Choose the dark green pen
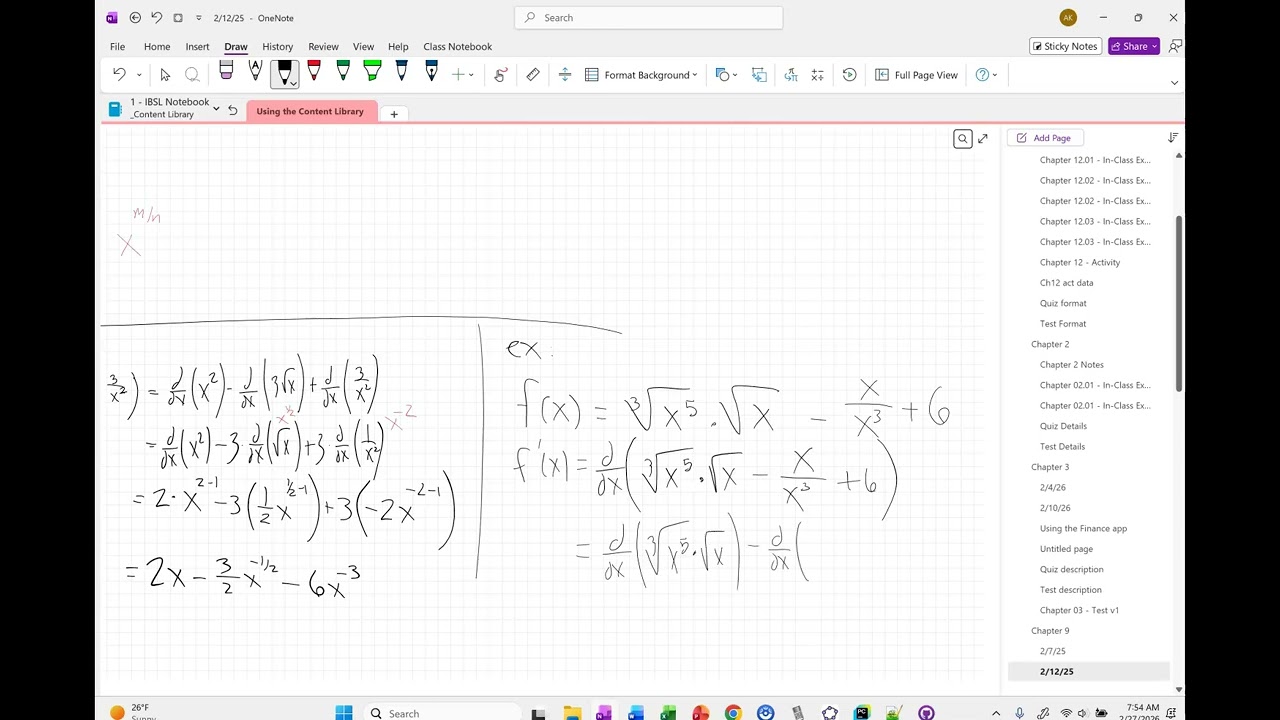 [343, 72]
